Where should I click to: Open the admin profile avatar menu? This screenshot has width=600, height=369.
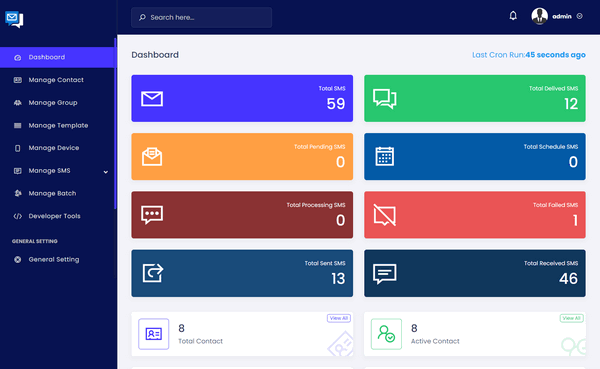[x=539, y=16]
